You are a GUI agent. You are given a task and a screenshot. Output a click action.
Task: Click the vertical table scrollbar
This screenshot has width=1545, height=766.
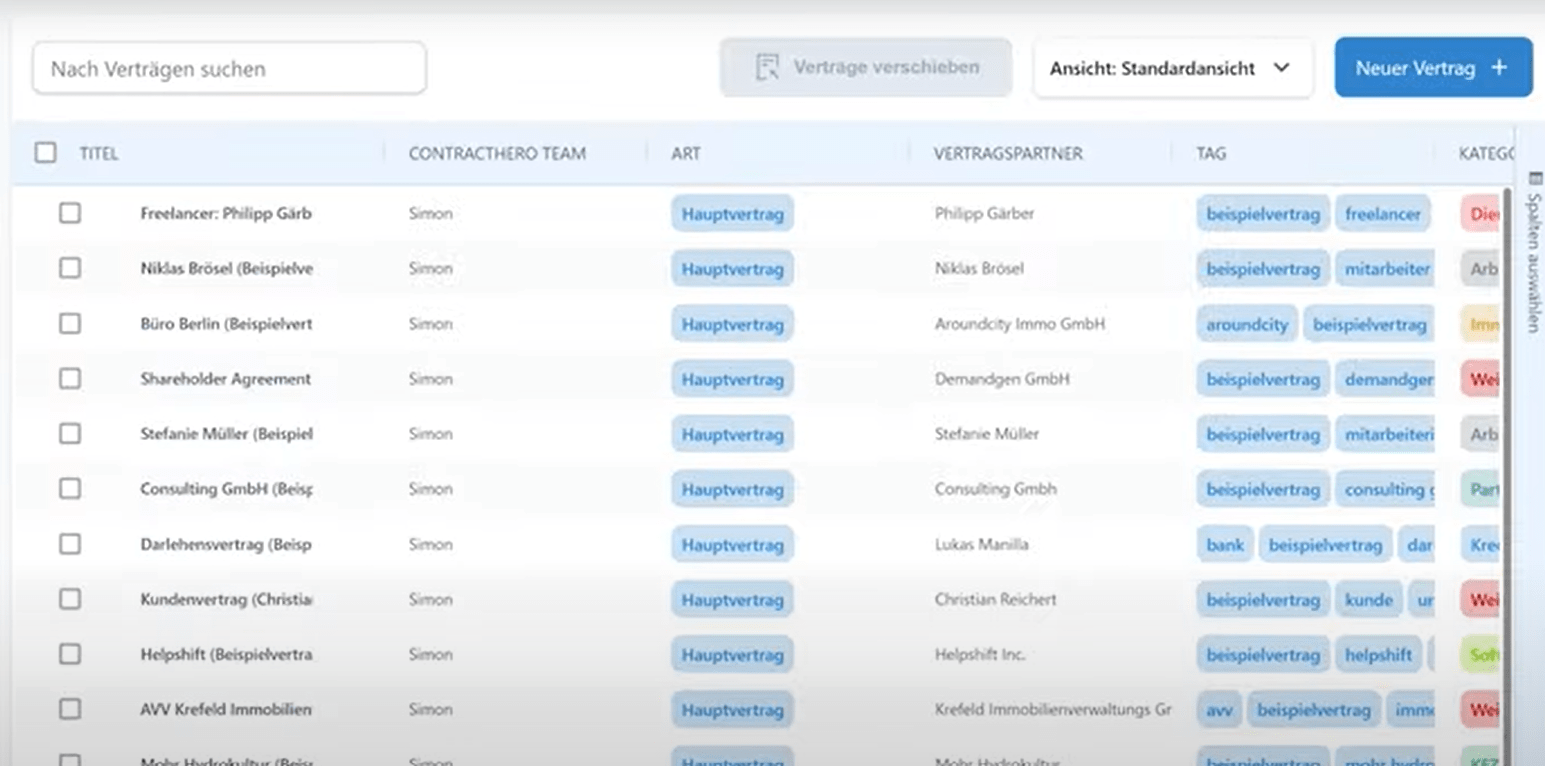tap(1507, 450)
